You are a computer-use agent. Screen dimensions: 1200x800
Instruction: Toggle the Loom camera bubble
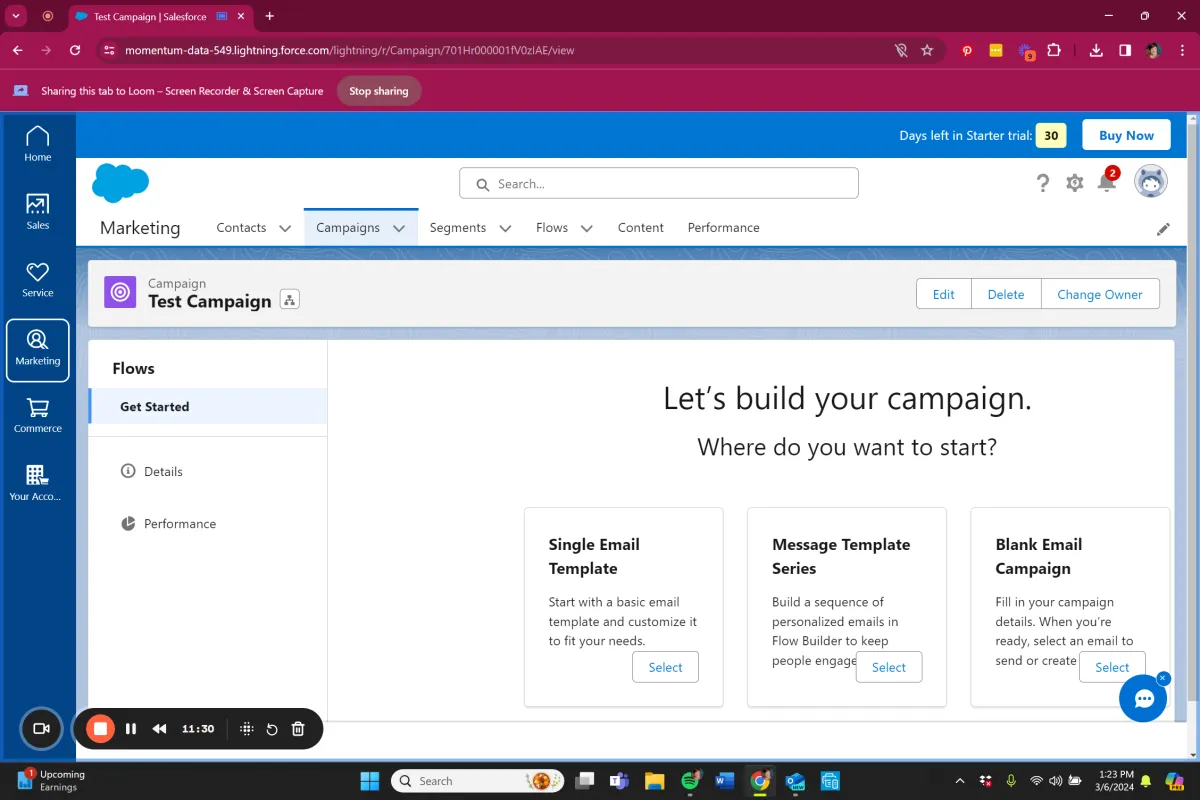[41, 729]
